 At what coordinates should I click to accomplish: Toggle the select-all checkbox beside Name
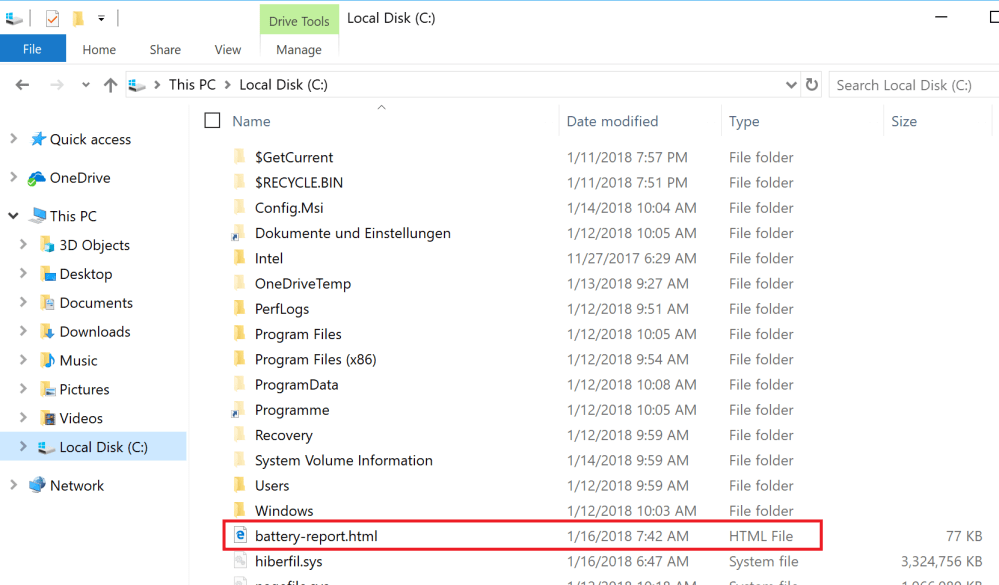212,121
